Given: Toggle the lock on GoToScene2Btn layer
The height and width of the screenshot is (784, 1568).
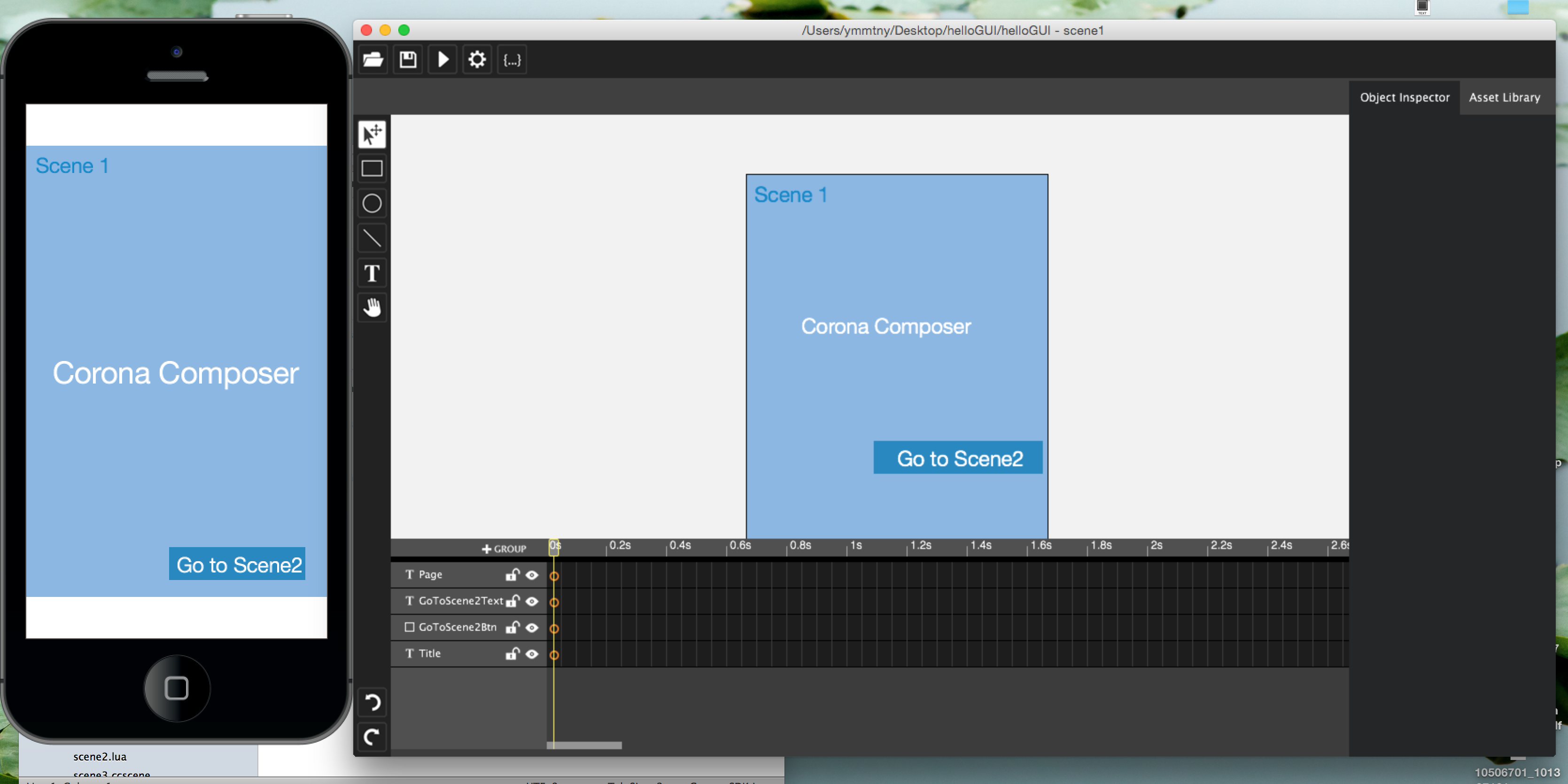Looking at the screenshot, I should 512,627.
